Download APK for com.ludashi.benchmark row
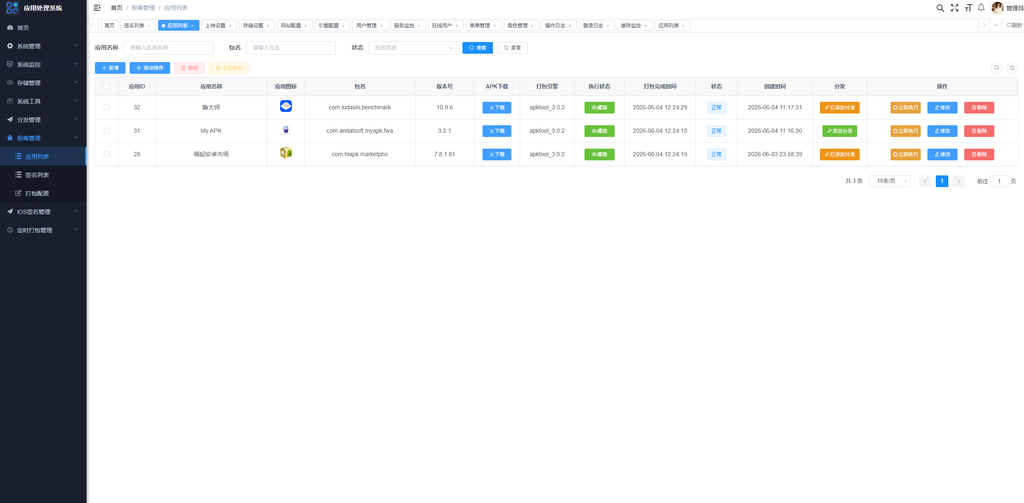This screenshot has height=503, width=1024. [497, 107]
